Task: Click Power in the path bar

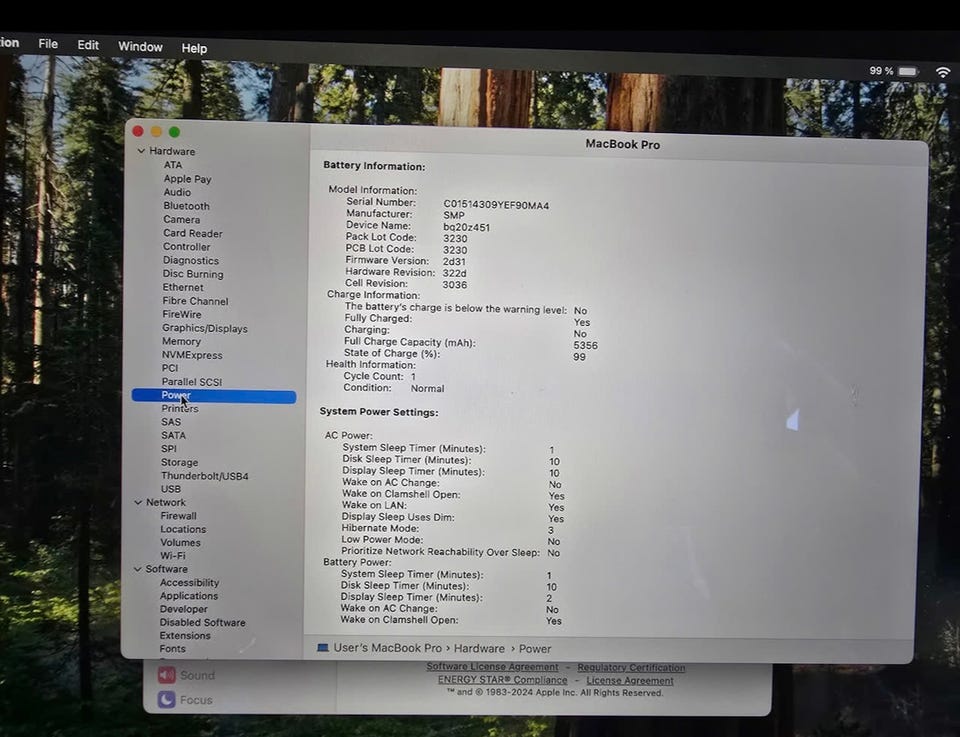Action: 535,649
